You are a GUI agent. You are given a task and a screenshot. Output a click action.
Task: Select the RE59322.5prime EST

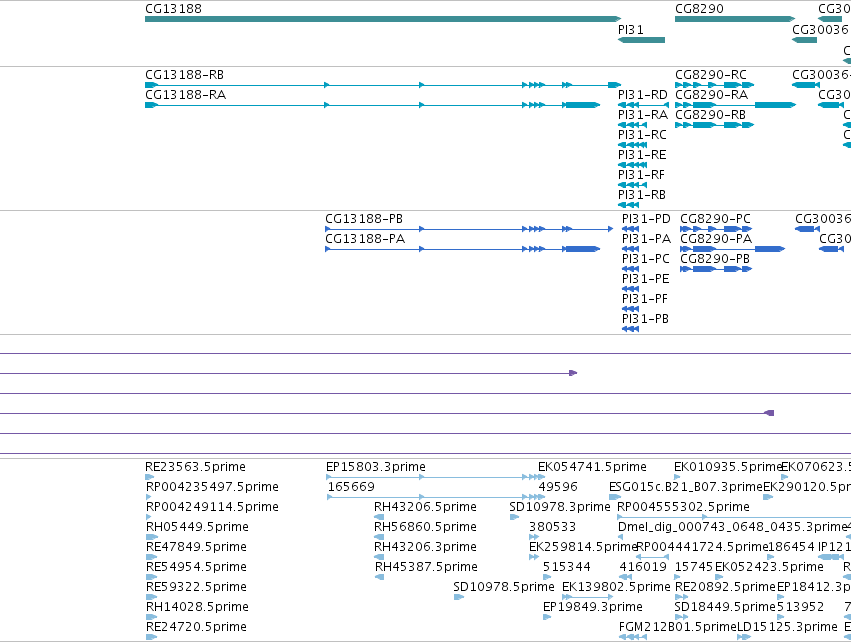coord(151,597)
